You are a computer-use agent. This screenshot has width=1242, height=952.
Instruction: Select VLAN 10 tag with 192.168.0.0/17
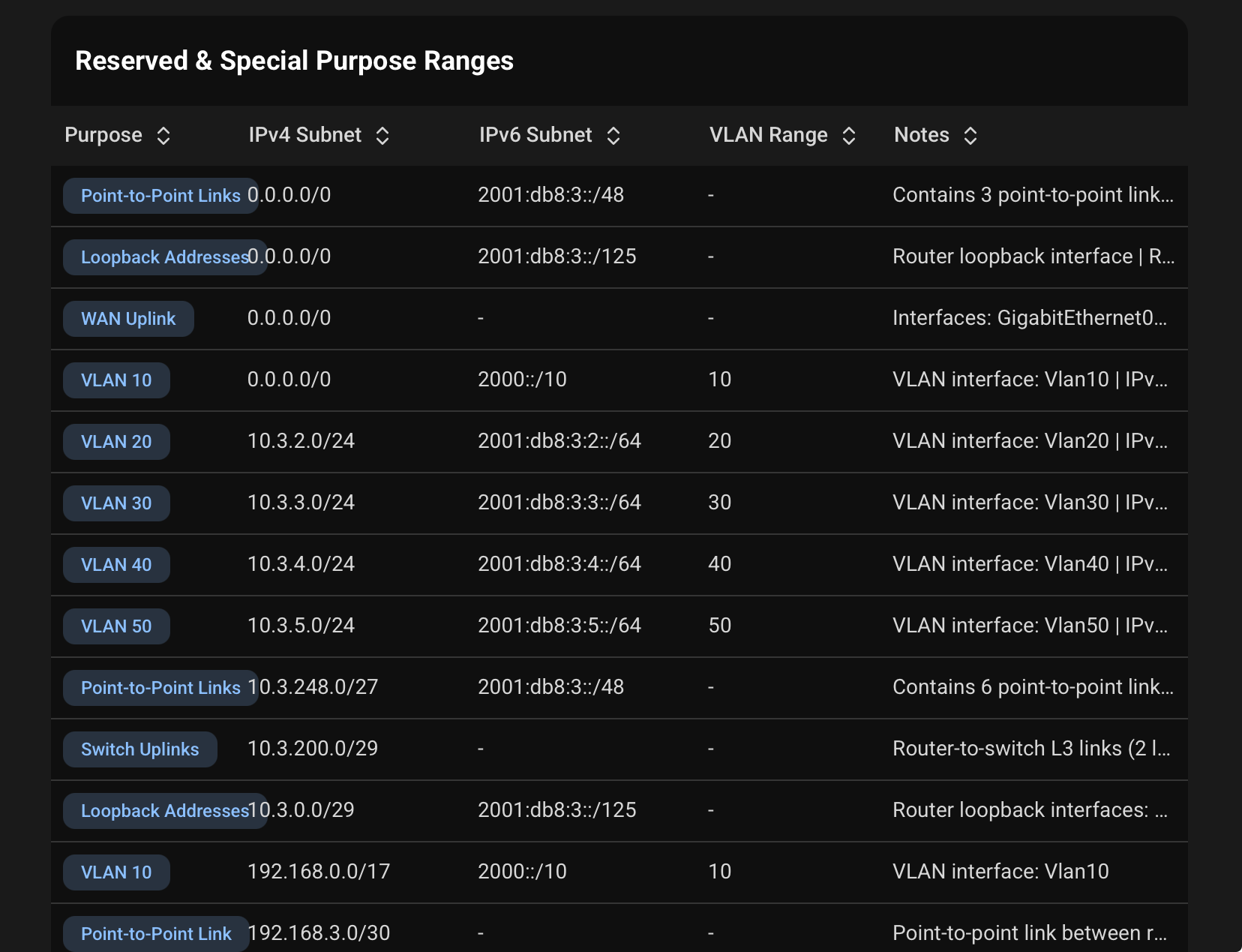click(116, 872)
